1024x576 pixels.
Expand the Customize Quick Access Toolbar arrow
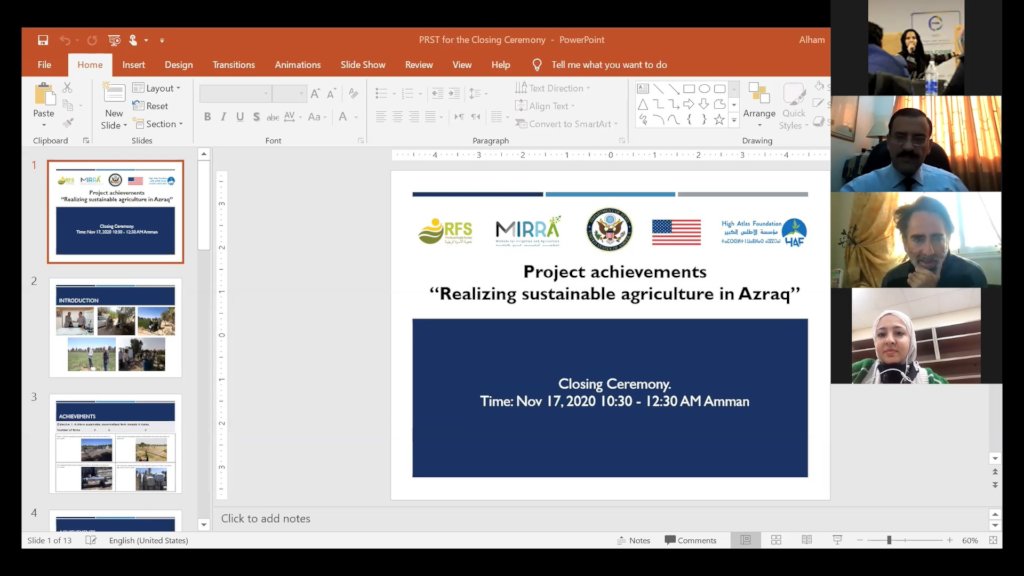162,40
